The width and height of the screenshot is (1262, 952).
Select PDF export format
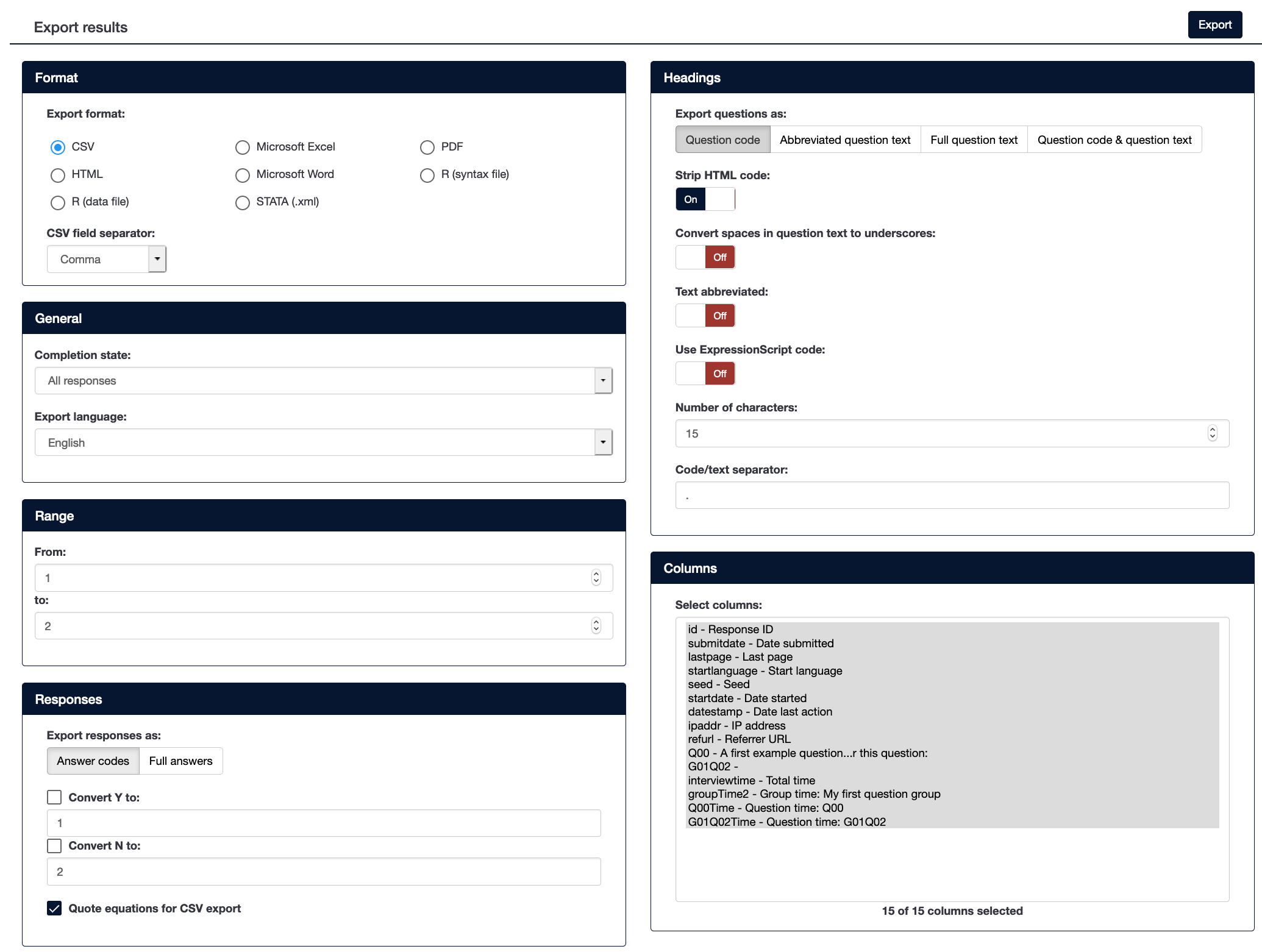pyautogui.click(x=427, y=147)
